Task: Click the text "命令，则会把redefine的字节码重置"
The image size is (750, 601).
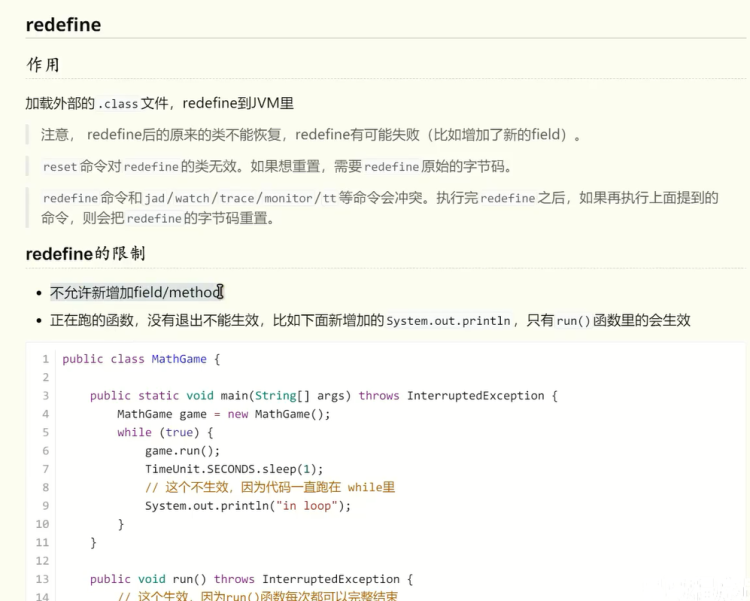Action: [x=157, y=218]
